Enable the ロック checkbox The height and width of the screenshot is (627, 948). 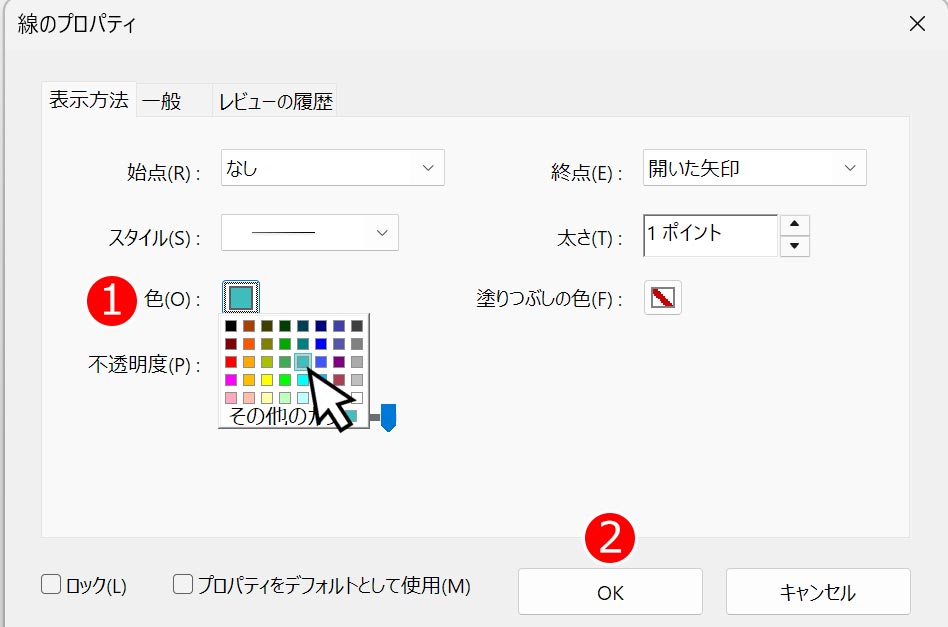coord(48,584)
